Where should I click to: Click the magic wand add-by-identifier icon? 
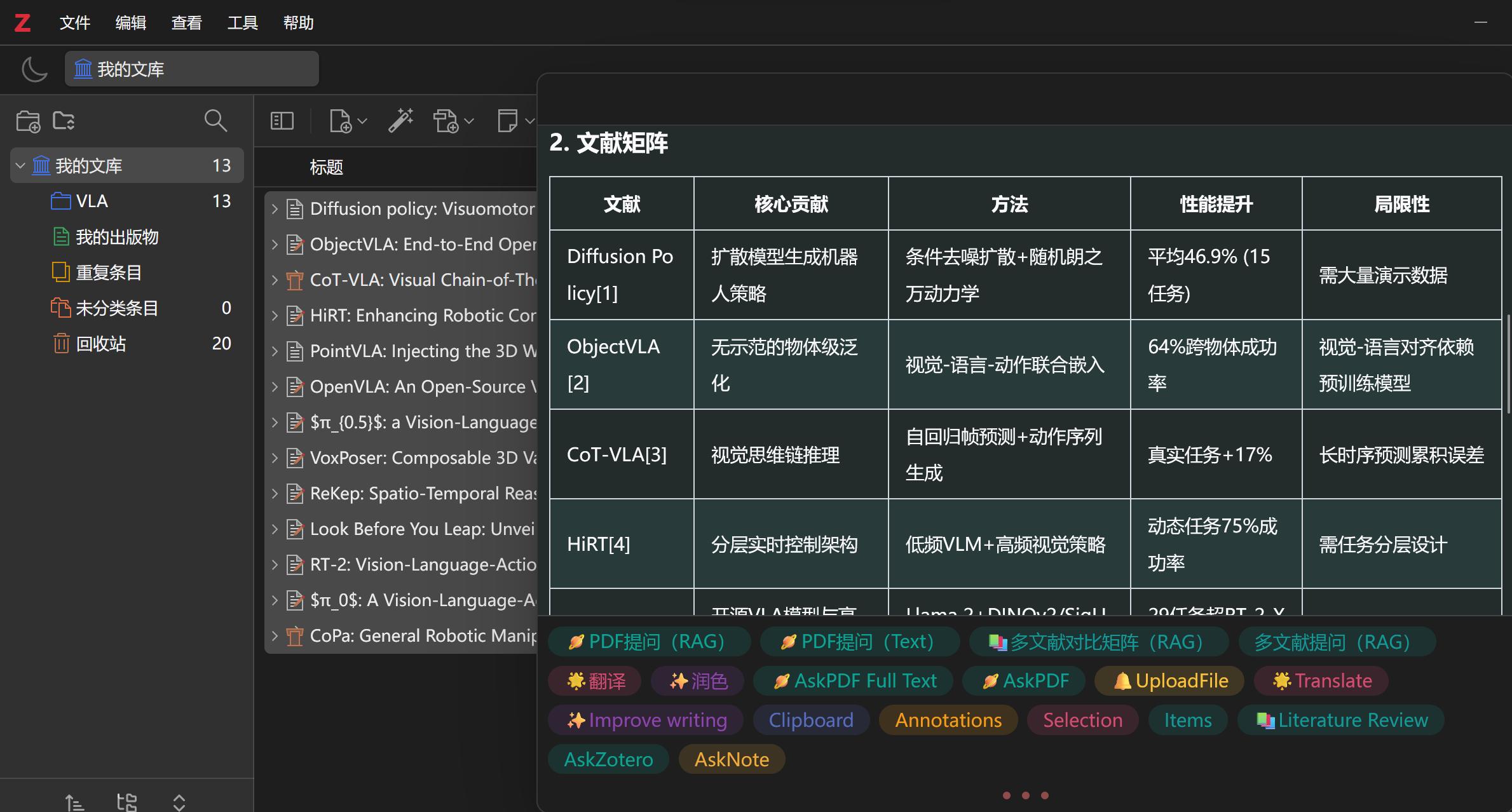tap(401, 121)
